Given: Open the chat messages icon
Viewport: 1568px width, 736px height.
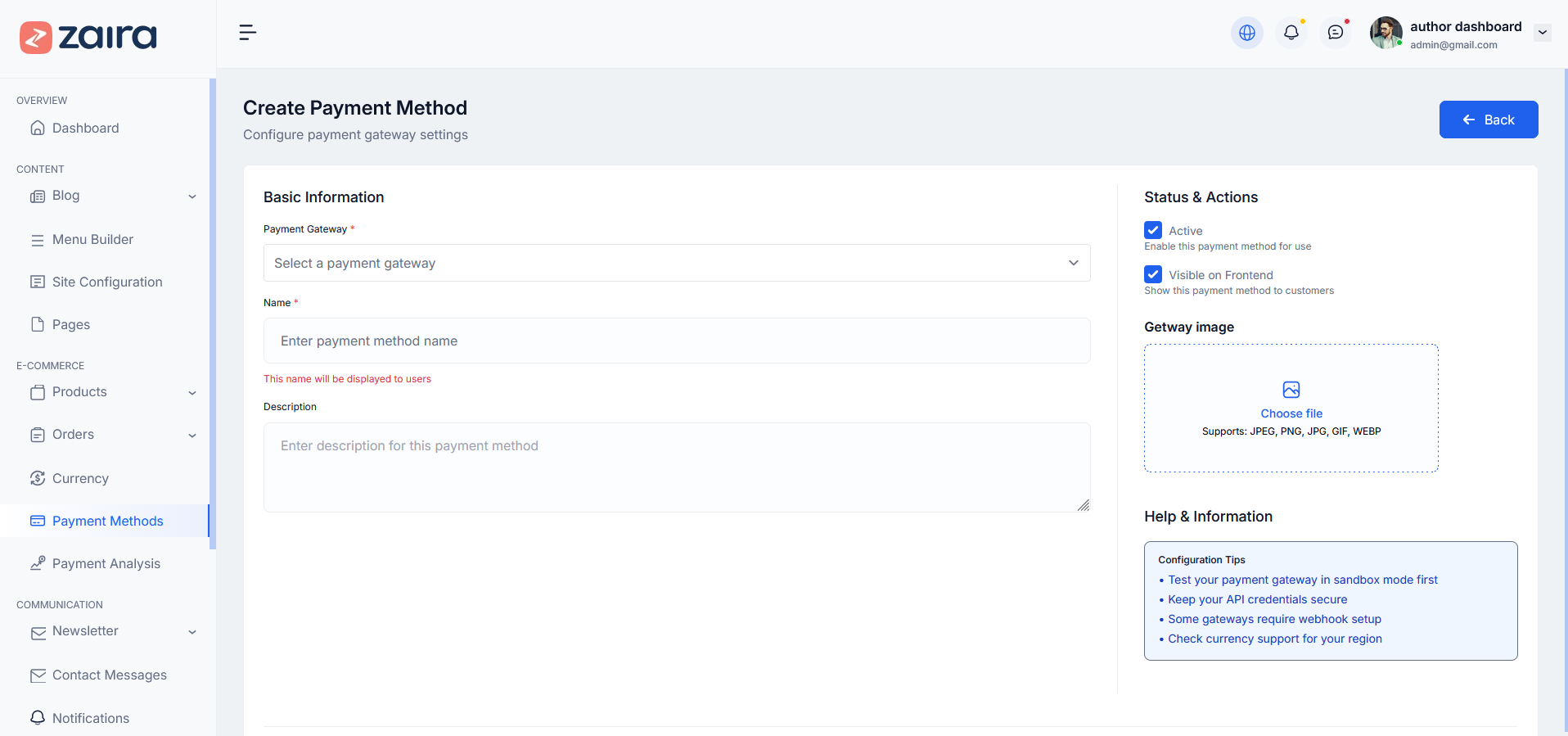Looking at the screenshot, I should pos(1335,33).
